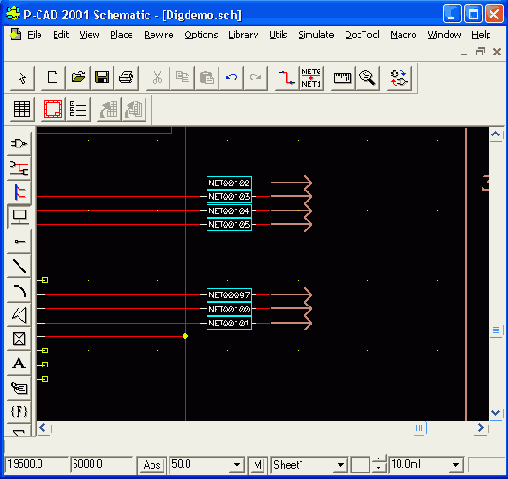Select the place part gate tool
This screenshot has height=479, width=508.
click(19, 144)
